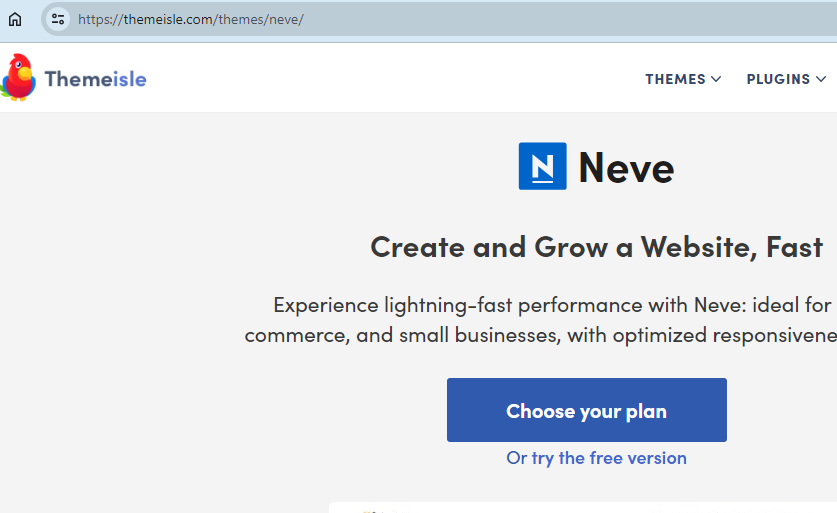Expand the chevron next to PLUGINS
The image size is (837, 513).
point(821,79)
